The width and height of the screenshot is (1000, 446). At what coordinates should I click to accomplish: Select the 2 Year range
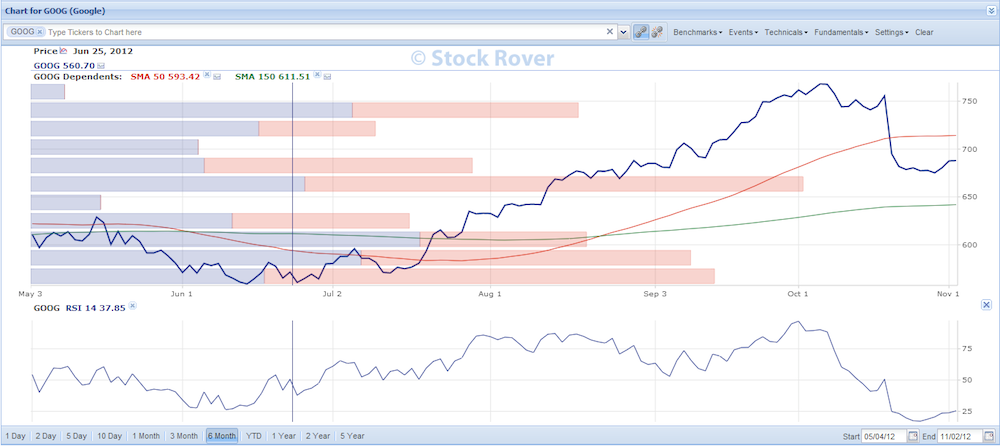click(x=318, y=436)
